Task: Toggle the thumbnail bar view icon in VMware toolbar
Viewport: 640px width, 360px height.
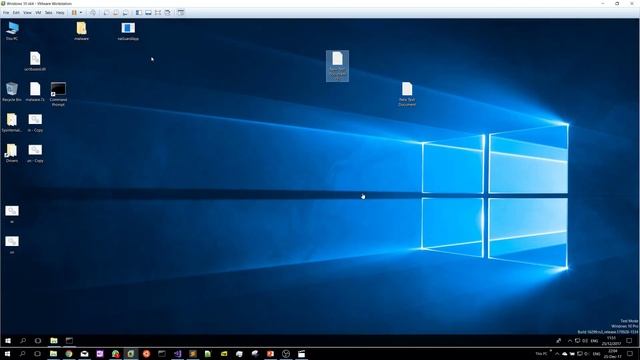Action: (x=149, y=13)
